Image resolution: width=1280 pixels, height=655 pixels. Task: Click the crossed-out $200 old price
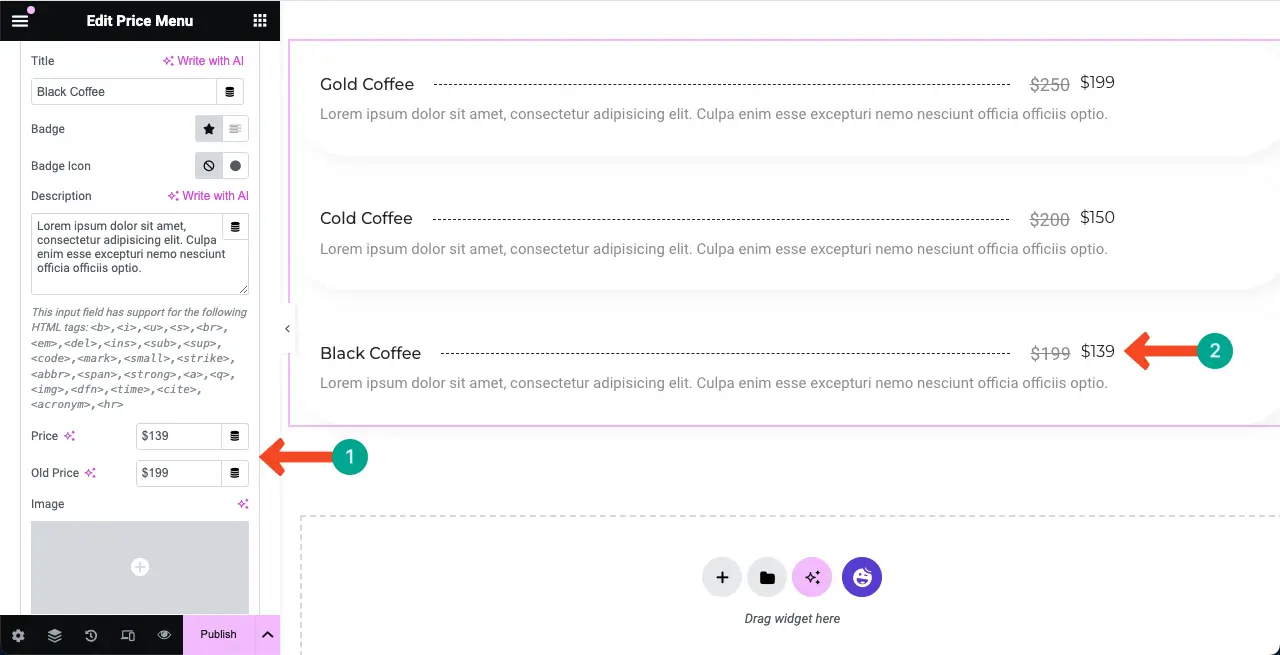point(1050,219)
